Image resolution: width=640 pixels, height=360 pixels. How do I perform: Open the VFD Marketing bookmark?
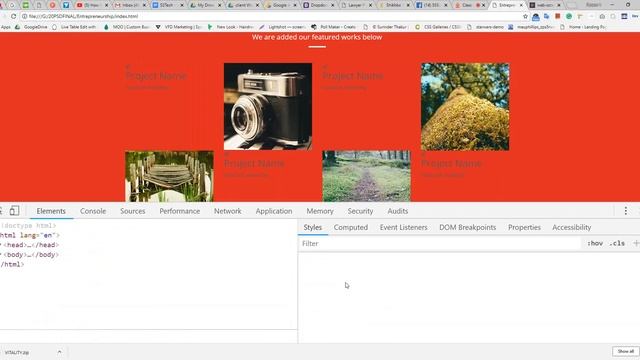(179, 27)
